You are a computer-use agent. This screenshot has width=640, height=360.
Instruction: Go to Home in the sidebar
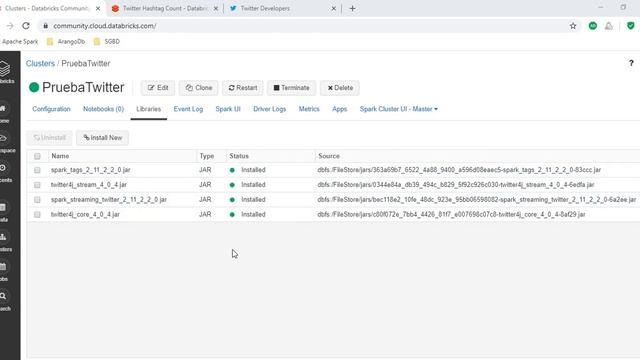[x=4, y=113]
